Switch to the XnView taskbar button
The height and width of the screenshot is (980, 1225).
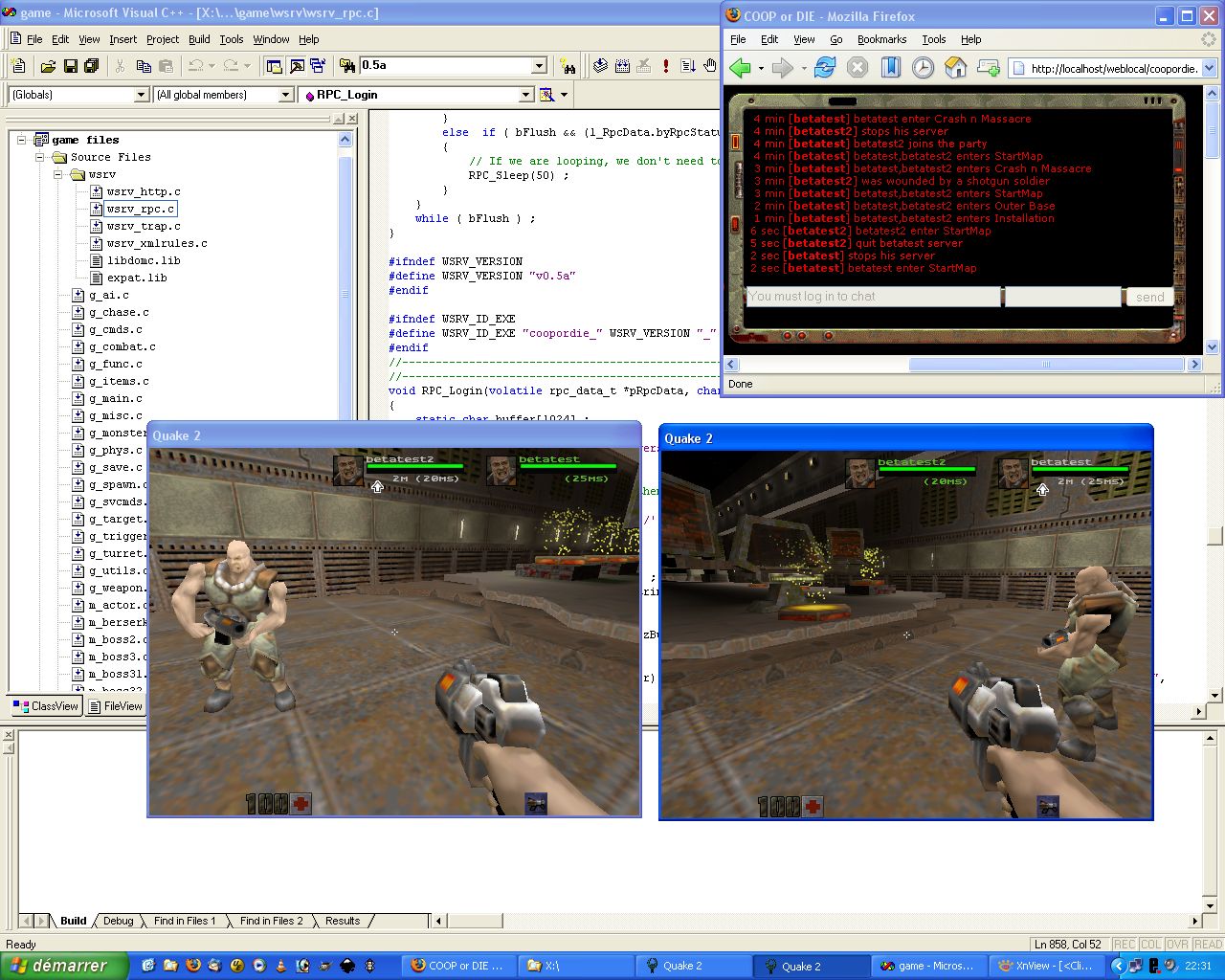(1047, 966)
